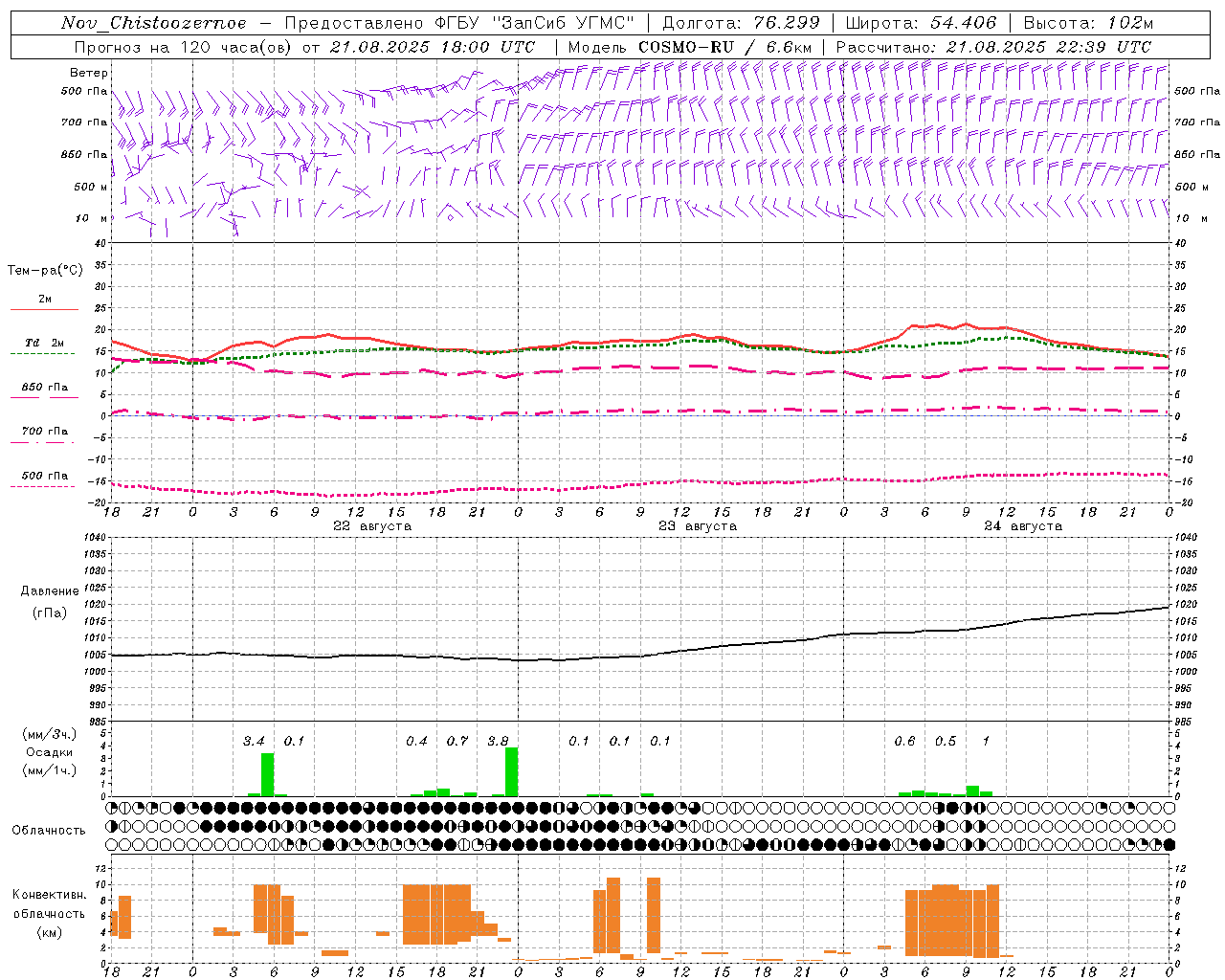
Task: Click the 1020 label on the right pressure axis
Action: click(x=1187, y=605)
